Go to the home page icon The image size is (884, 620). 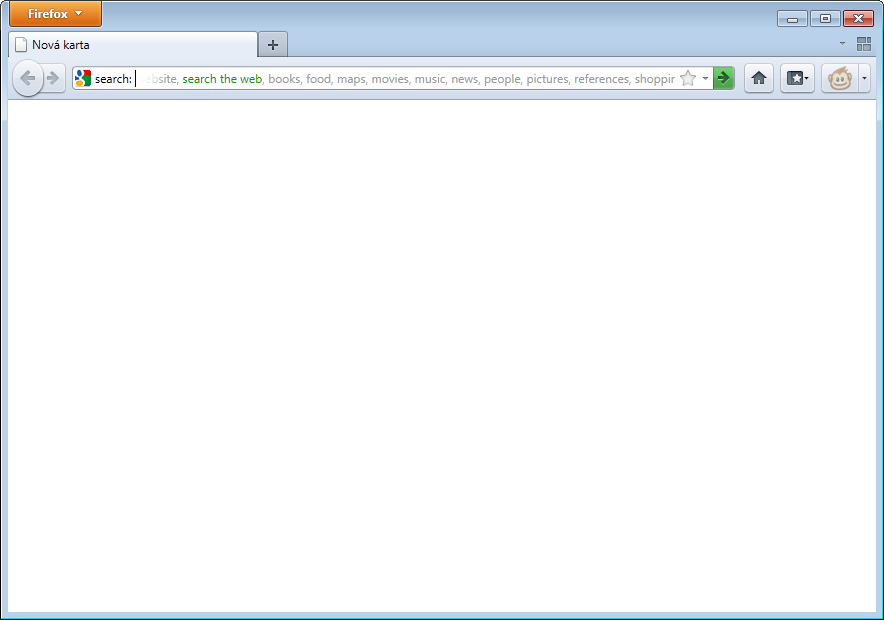(x=759, y=78)
